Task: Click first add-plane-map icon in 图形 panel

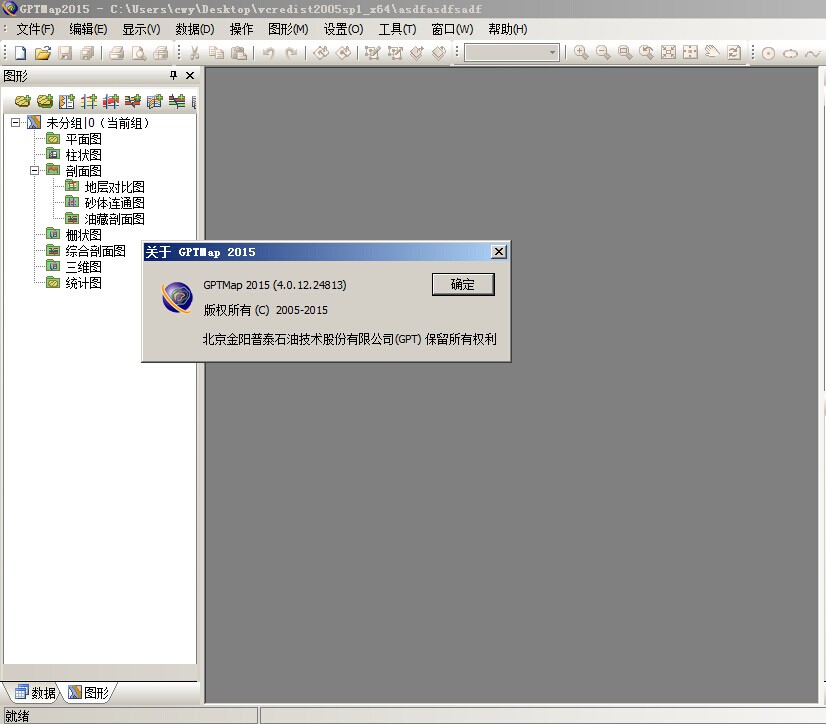Action: (x=23, y=101)
